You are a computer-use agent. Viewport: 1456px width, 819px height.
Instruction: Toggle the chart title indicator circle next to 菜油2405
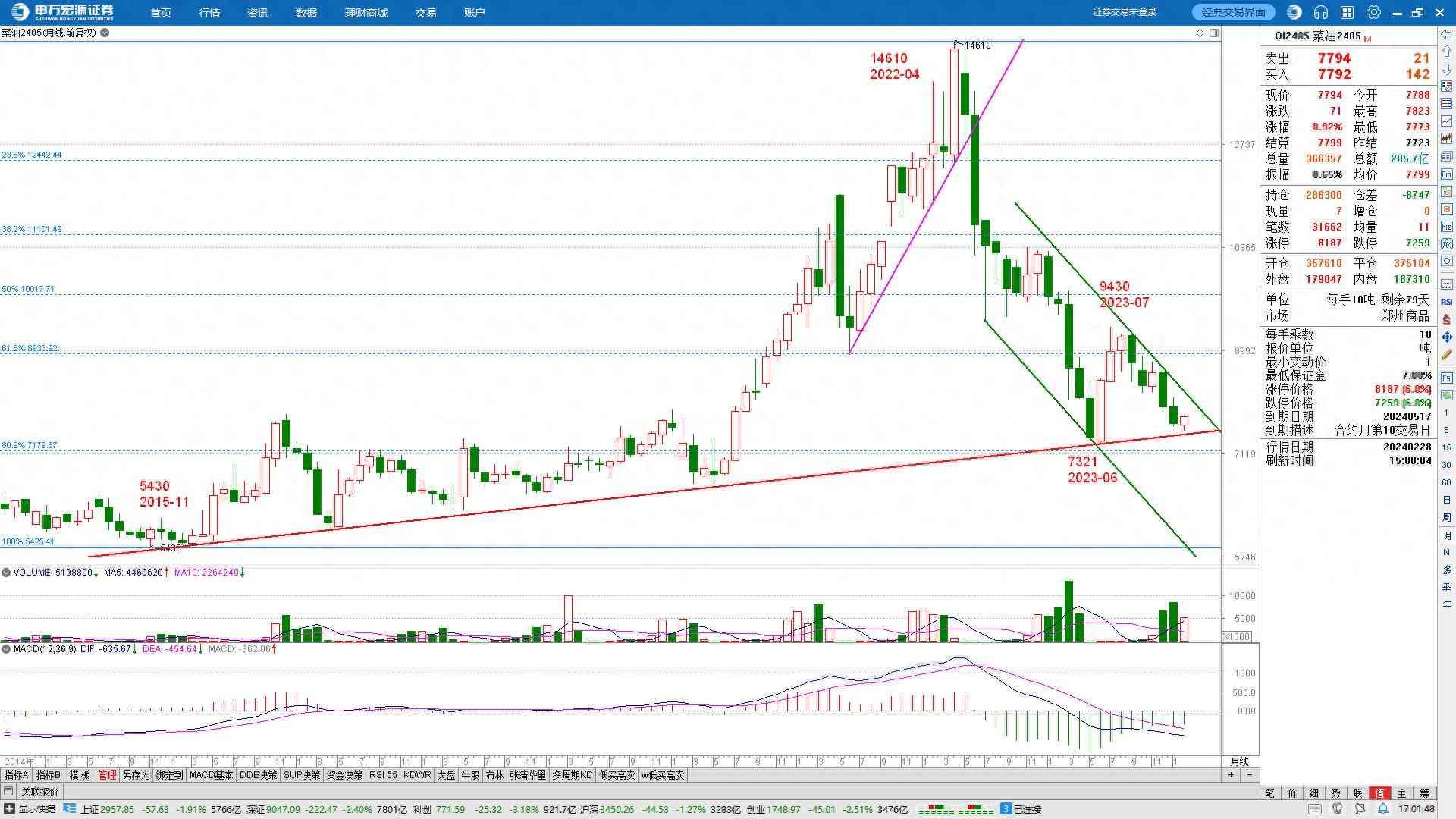pyautogui.click(x=105, y=33)
